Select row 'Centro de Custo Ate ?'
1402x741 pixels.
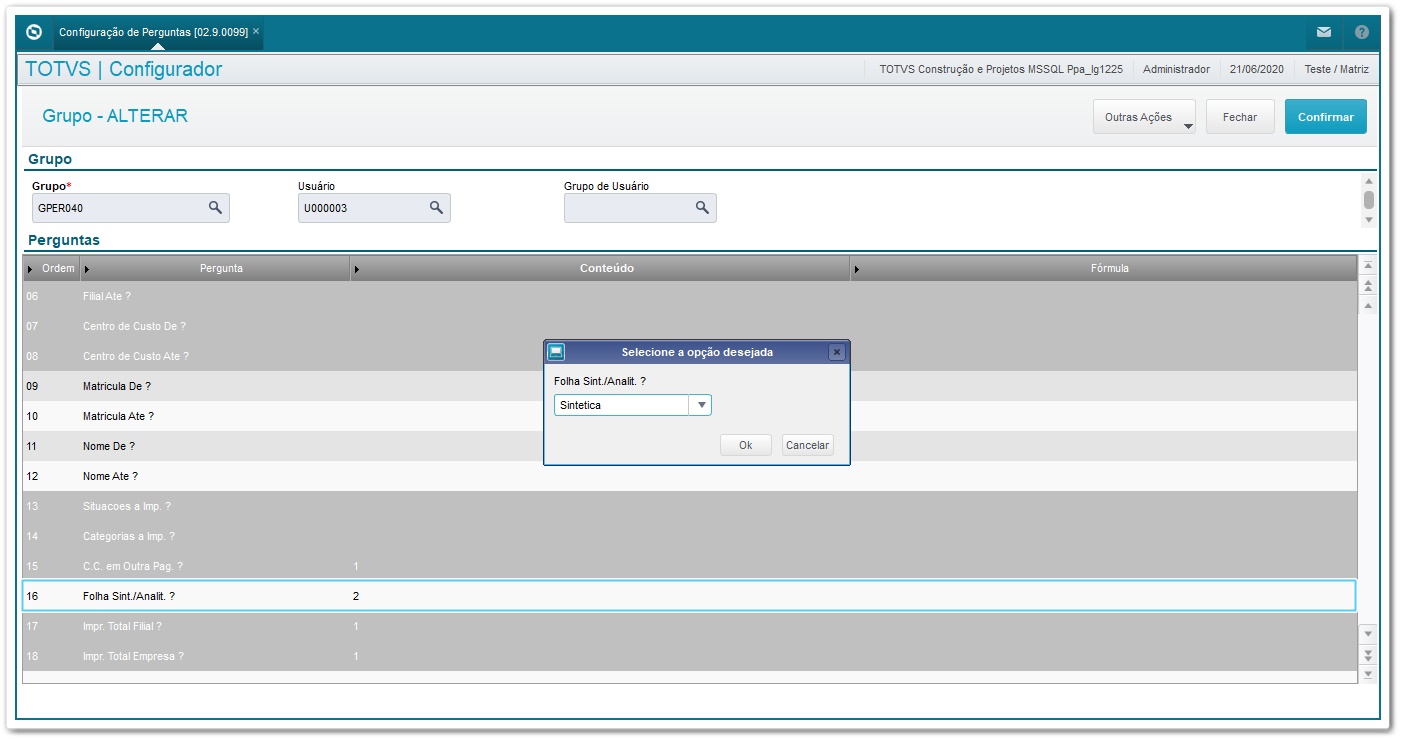click(x=690, y=356)
